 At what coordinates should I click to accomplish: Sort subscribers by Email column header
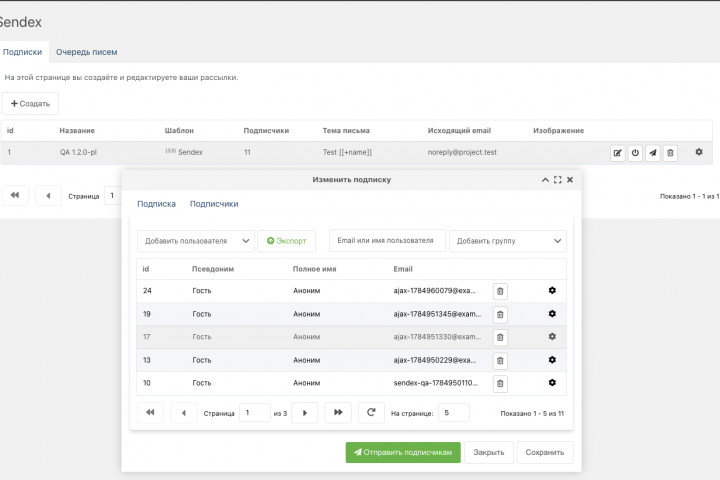click(x=403, y=269)
